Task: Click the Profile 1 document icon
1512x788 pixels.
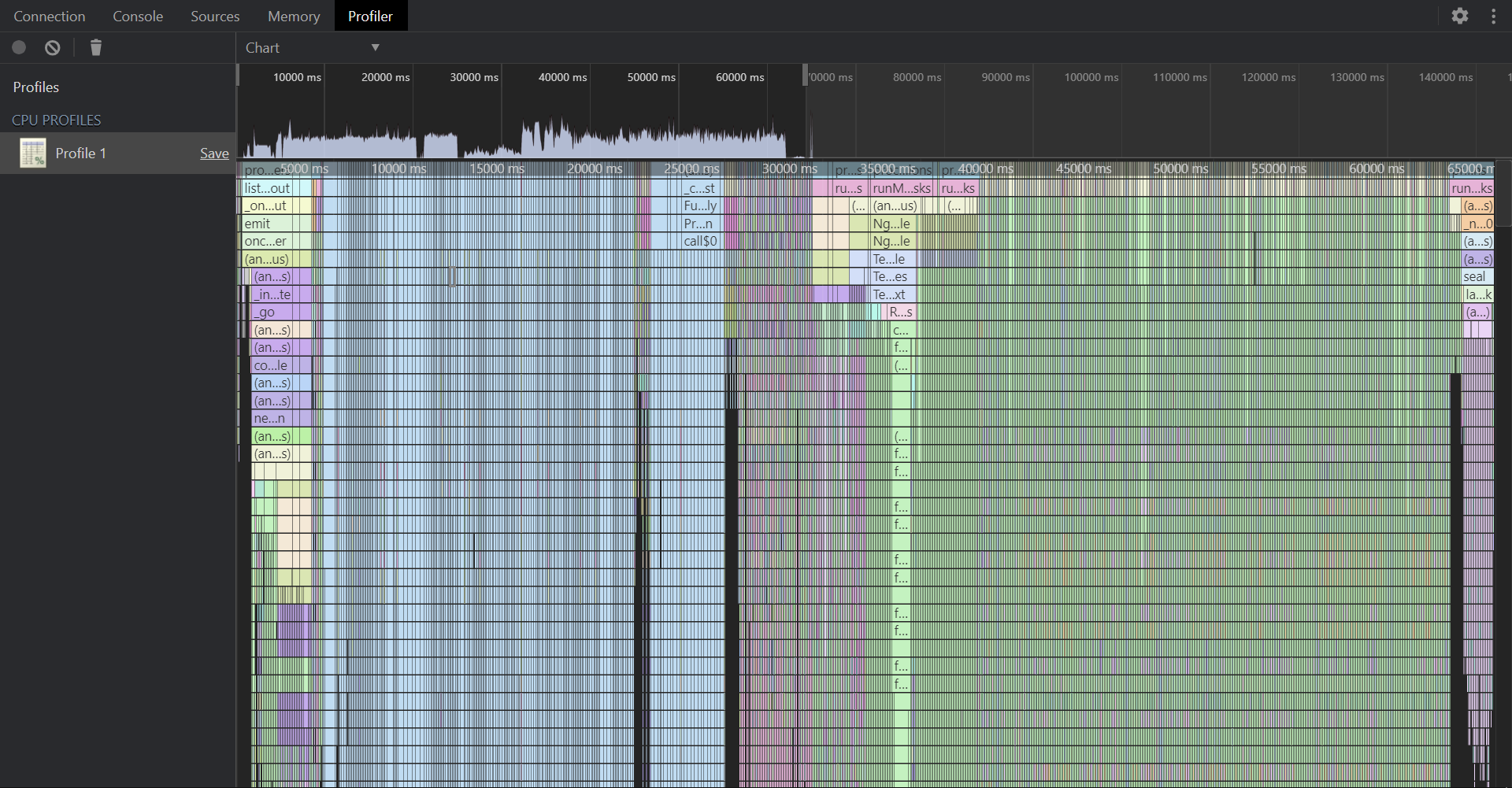Action: click(x=32, y=153)
